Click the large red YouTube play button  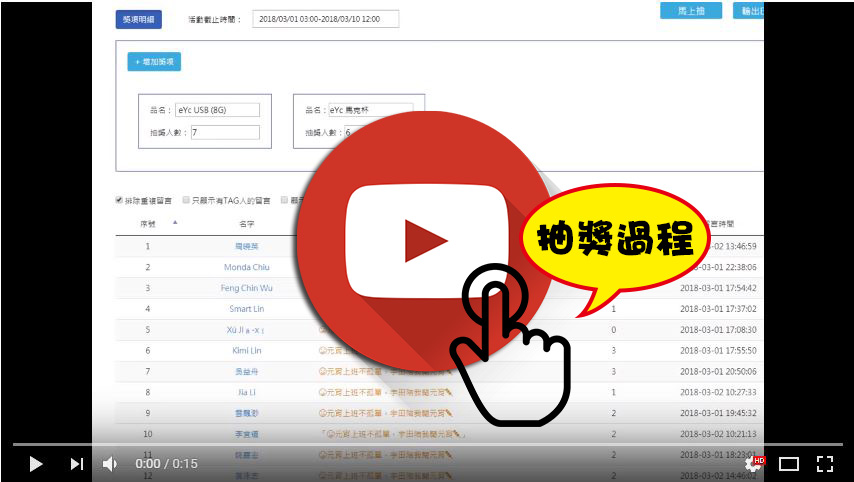425,241
